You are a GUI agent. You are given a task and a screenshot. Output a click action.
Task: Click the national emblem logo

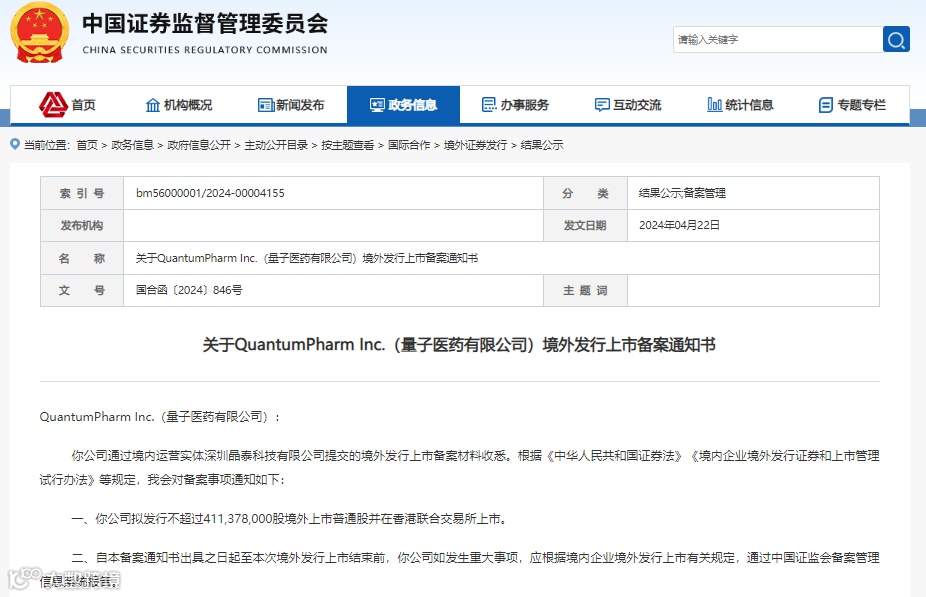point(39,32)
